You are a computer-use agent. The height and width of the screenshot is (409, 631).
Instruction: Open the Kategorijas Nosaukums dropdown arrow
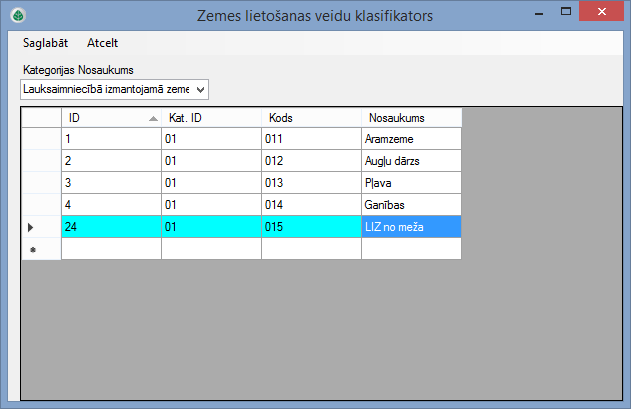200,90
